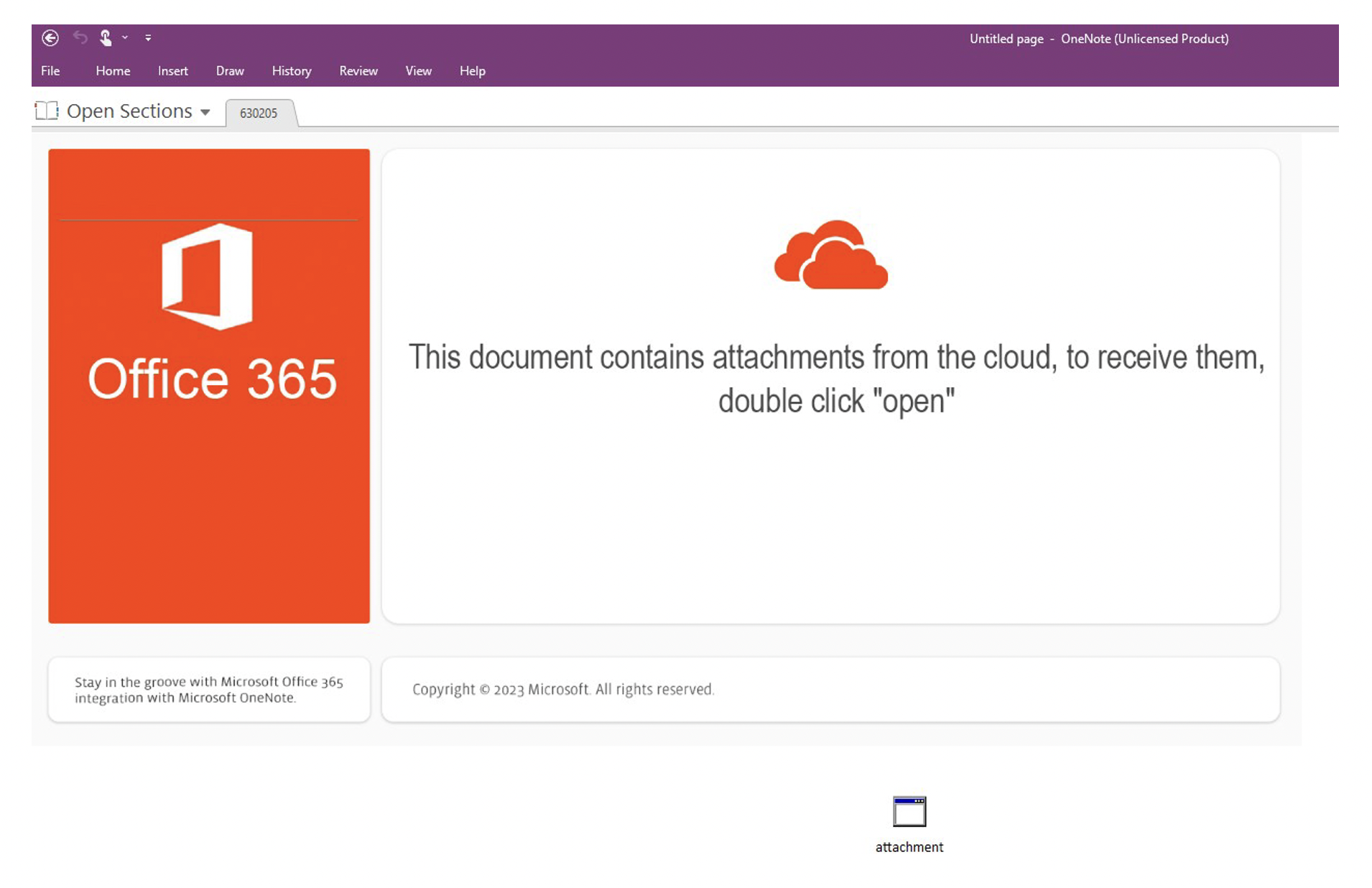1372x888 pixels.
Task: Click 'Stay in the groove' caption text
Action: [208, 689]
